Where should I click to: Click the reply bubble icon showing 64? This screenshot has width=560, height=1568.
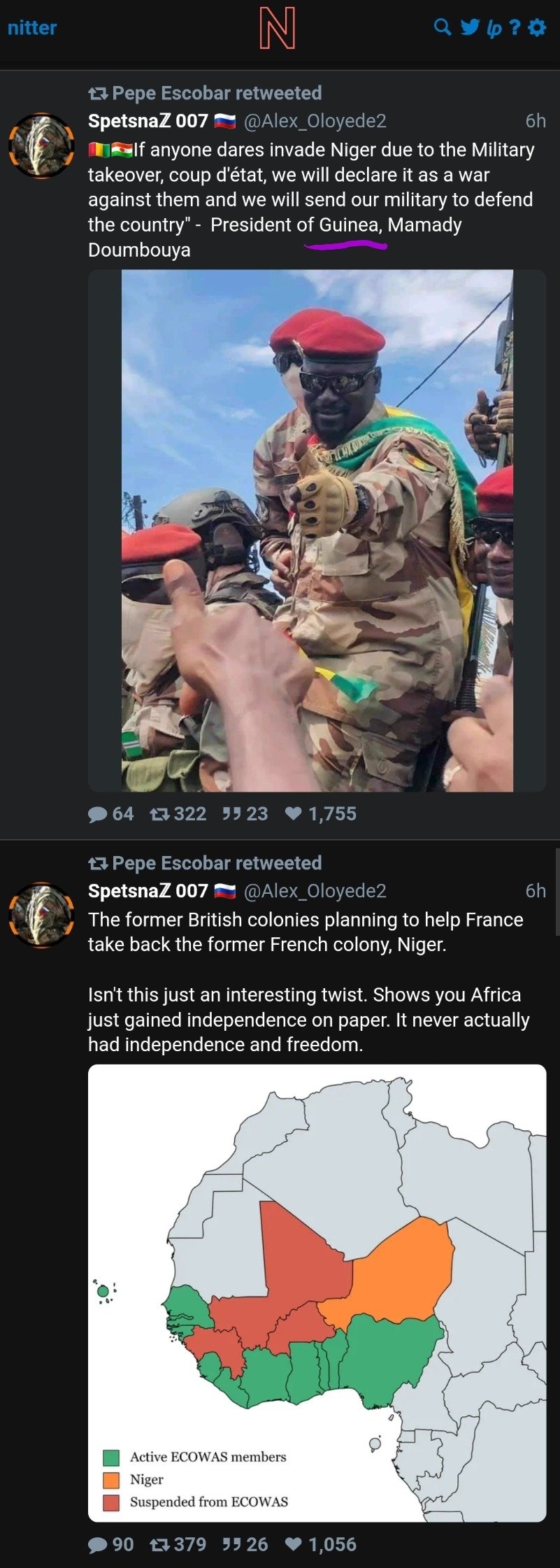click(x=97, y=814)
